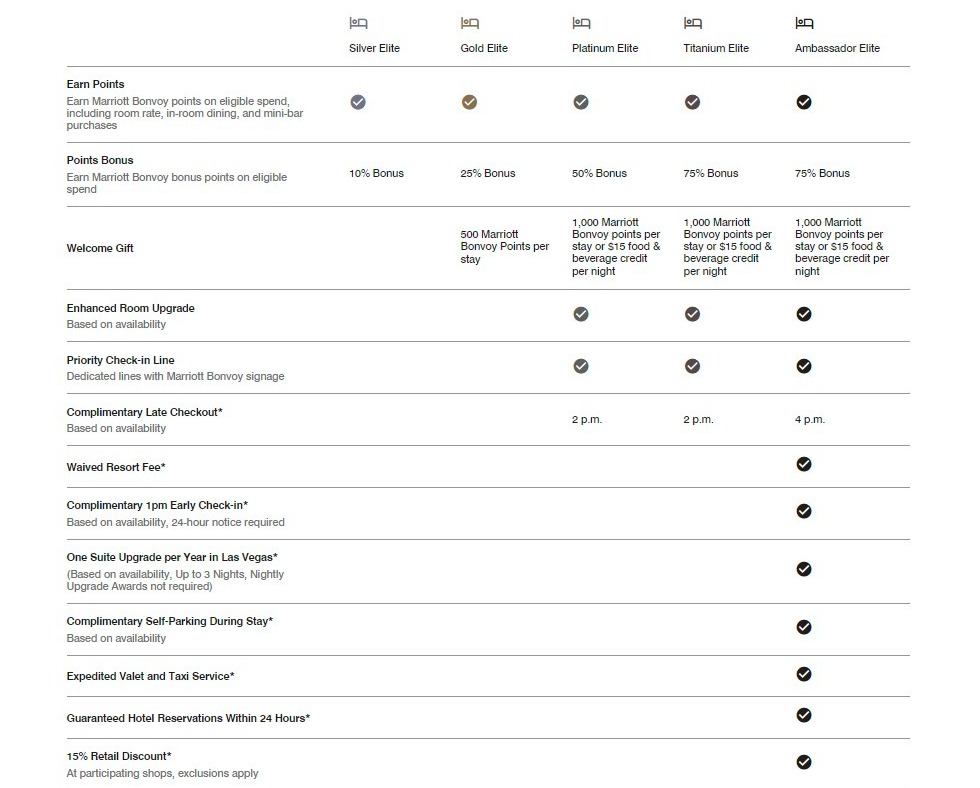Click Platinum Enhanced Room Upgrade checkmark

pyautogui.click(x=581, y=314)
